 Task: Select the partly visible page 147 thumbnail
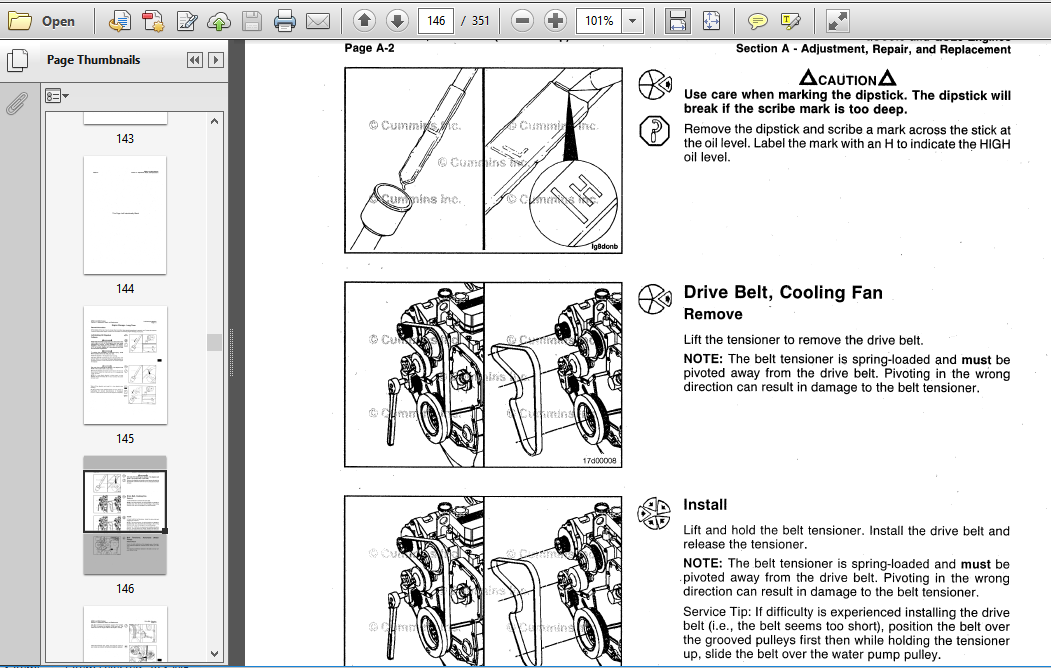(125, 633)
